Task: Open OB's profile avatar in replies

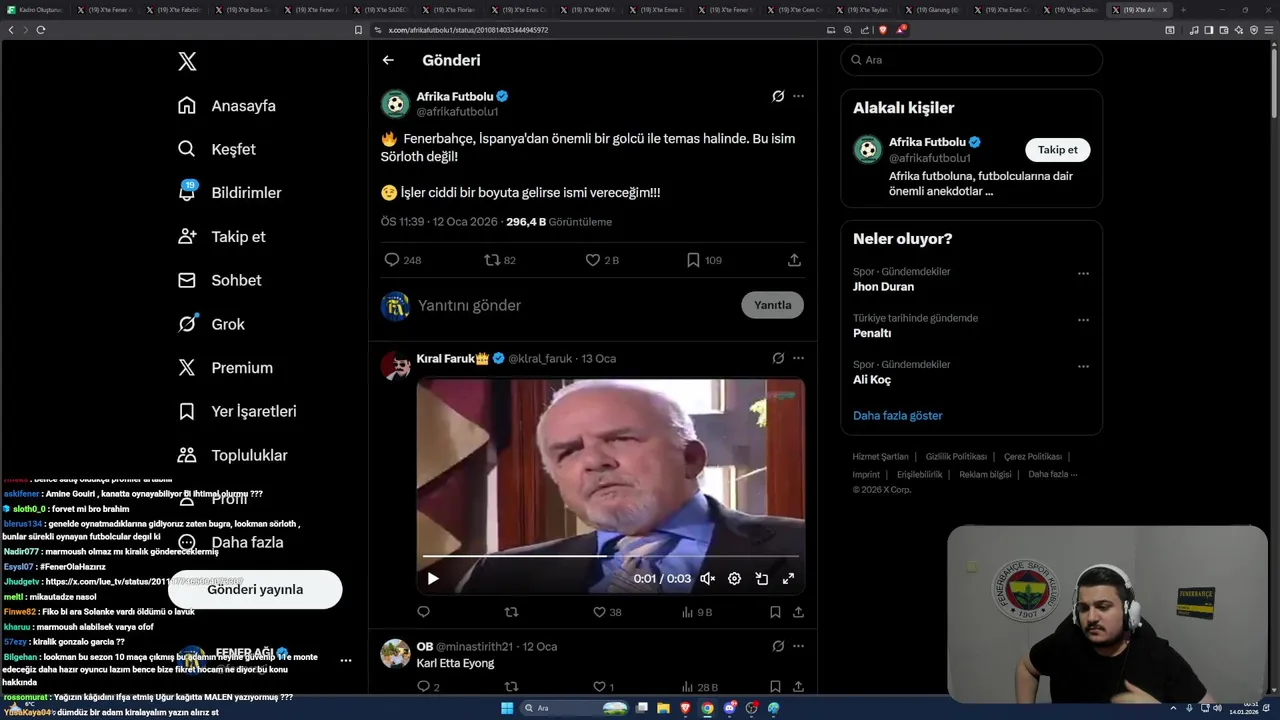Action: (x=395, y=654)
